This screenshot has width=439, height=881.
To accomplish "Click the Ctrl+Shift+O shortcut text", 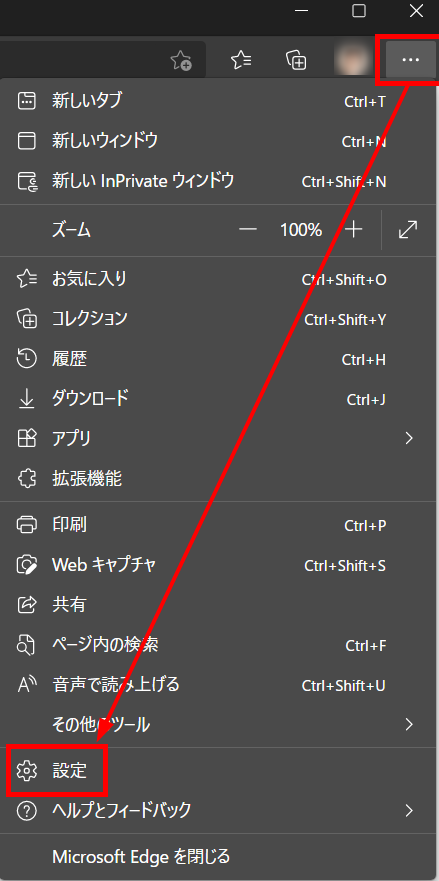I will tap(344, 279).
